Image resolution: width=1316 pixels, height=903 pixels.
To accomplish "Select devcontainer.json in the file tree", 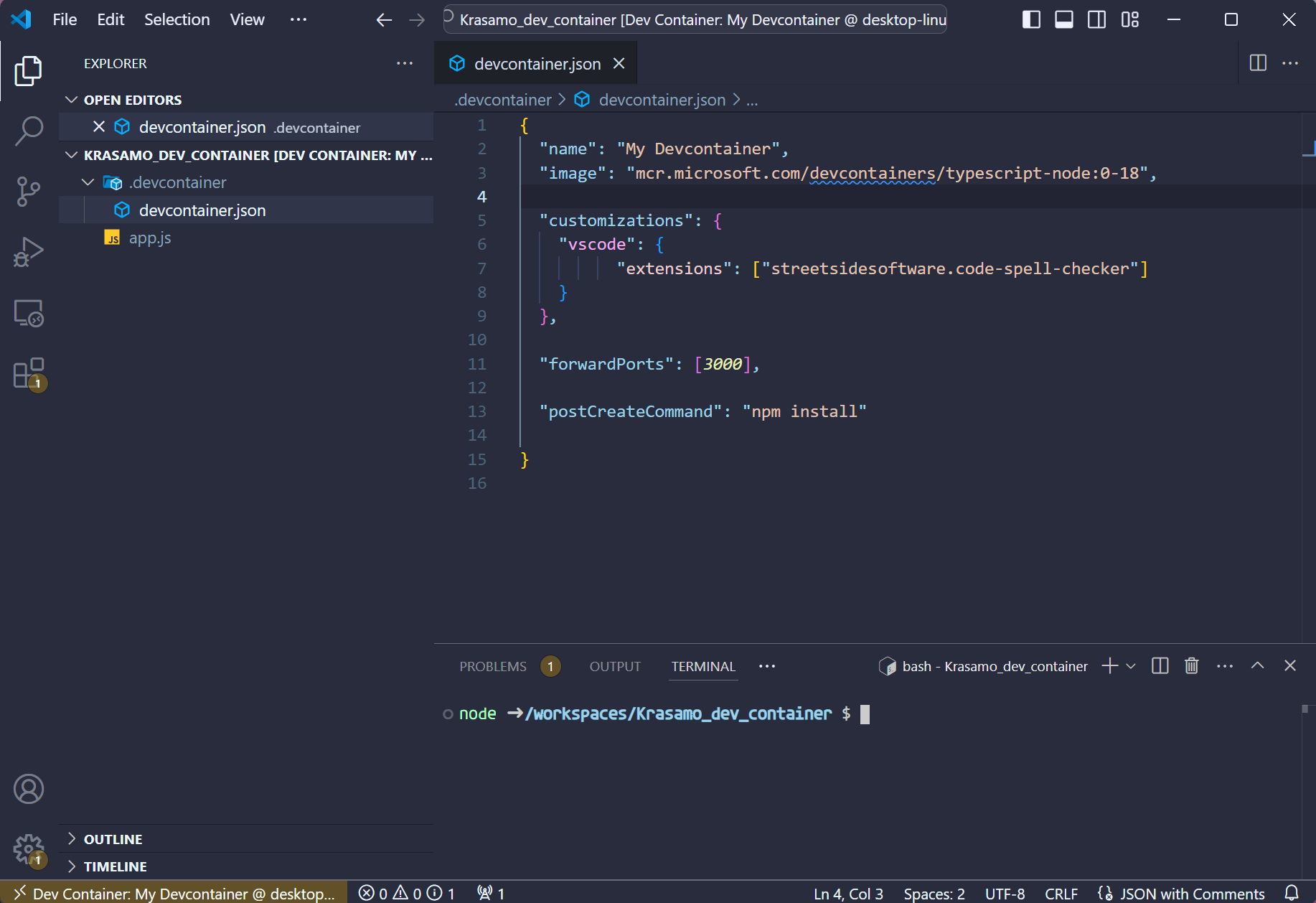I will tap(246, 210).
